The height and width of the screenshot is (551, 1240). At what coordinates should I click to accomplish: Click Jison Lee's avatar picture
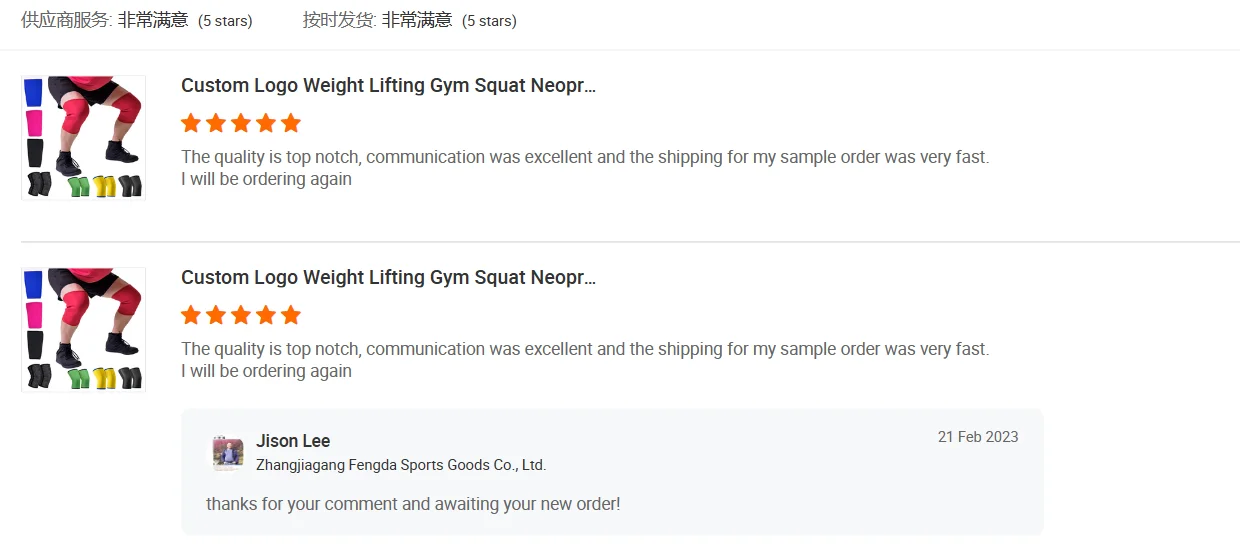click(228, 453)
